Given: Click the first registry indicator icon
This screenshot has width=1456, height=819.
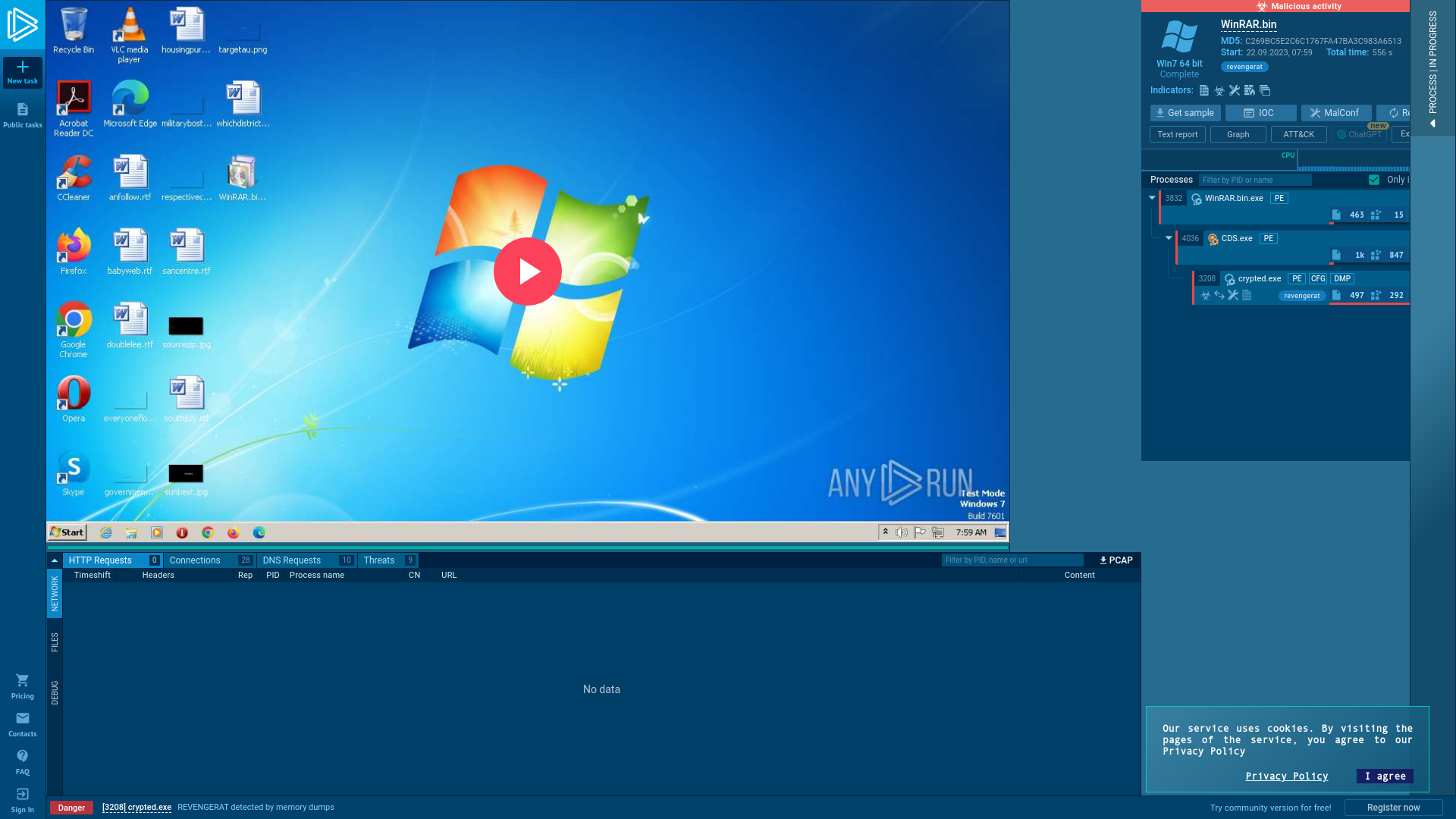Looking at the screenshot, I should 1203,90.
